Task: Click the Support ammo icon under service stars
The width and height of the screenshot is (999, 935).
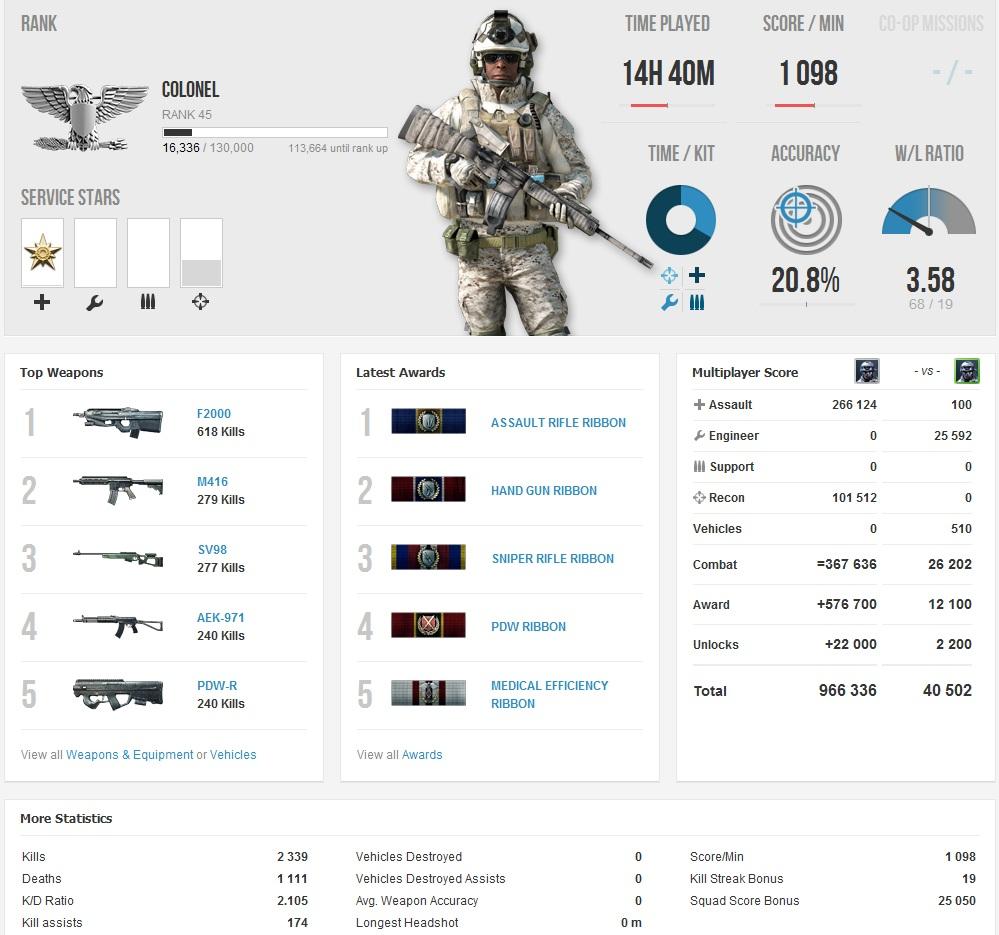Action: click(148, 302)
